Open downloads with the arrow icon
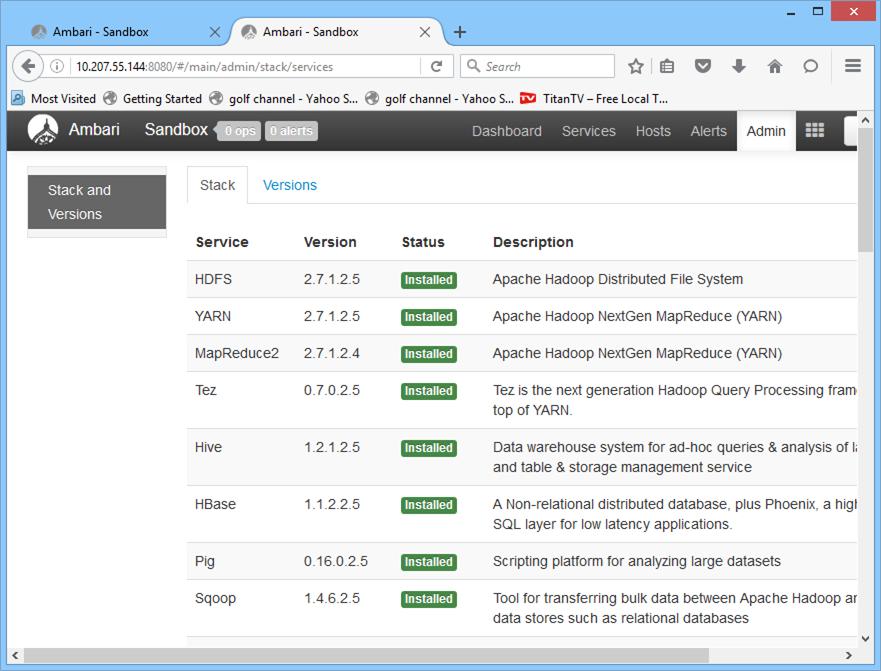The height and width of the screenshot is (671, 881). click(739, 66)
